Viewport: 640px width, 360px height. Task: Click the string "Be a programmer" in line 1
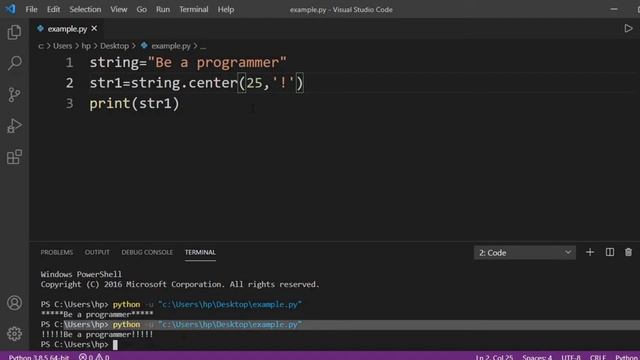click(217, 62)
